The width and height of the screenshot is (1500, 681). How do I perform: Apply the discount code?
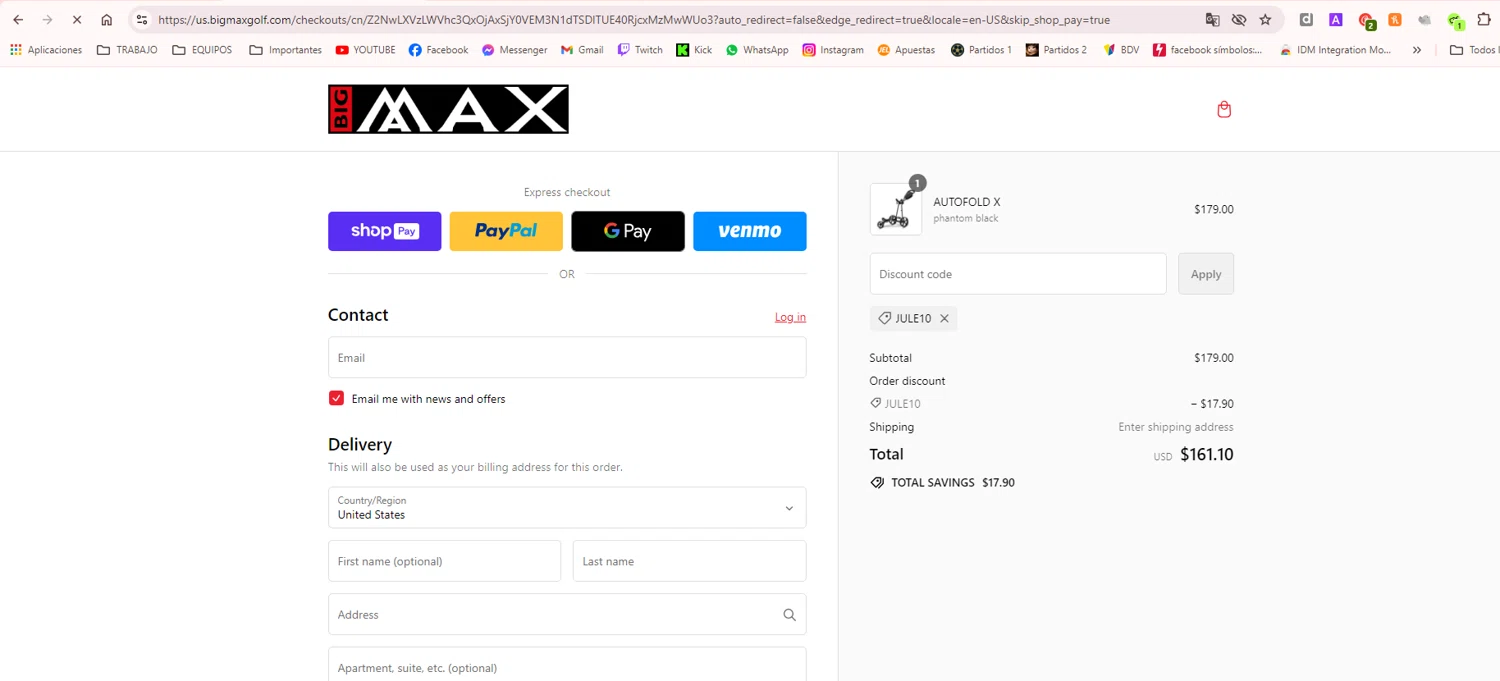coord(1206,274)
